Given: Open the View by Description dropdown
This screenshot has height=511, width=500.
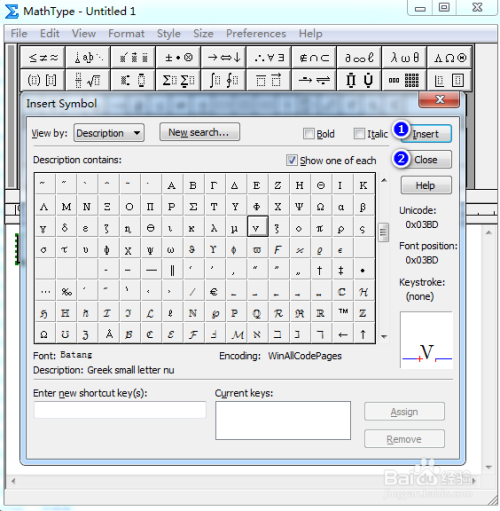Looking at the screenshot, I should coord(109,133).
